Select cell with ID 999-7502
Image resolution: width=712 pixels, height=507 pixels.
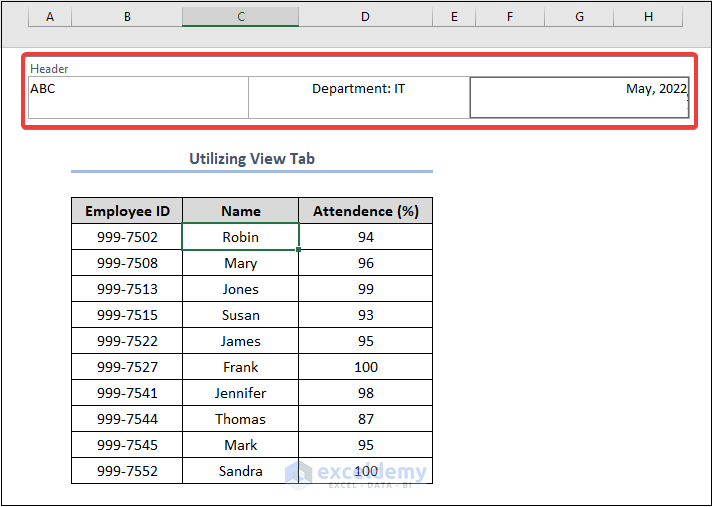pyautogui.click(x=127, y=236)
